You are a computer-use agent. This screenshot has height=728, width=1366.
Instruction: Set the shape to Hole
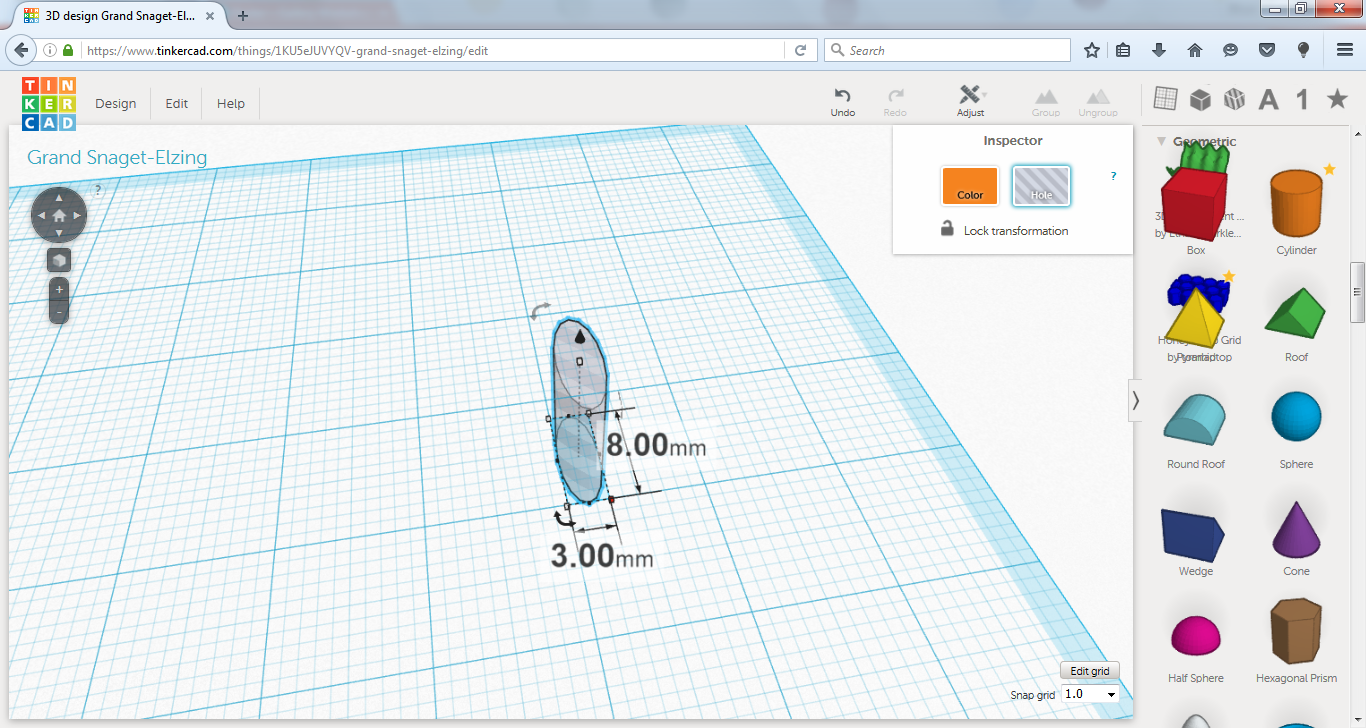[1041, 186]
